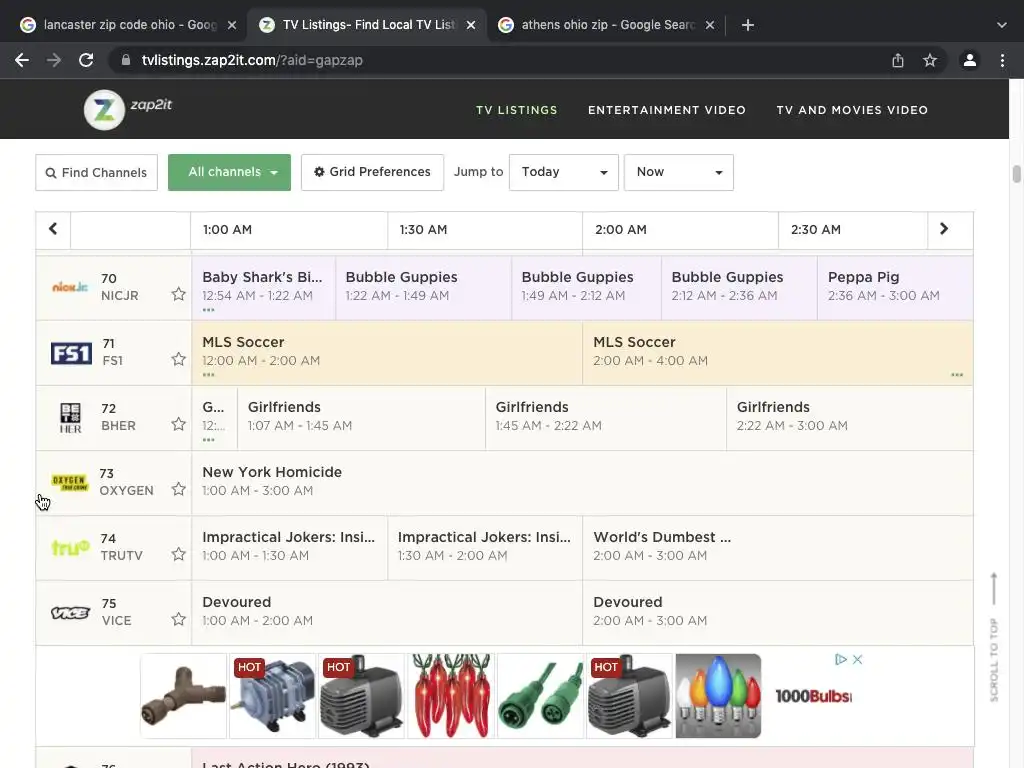Image resolution: width=1024 pixels, height=768 pixels.
Task: Click the FS1 channel logo
Action: coord(71,353)
